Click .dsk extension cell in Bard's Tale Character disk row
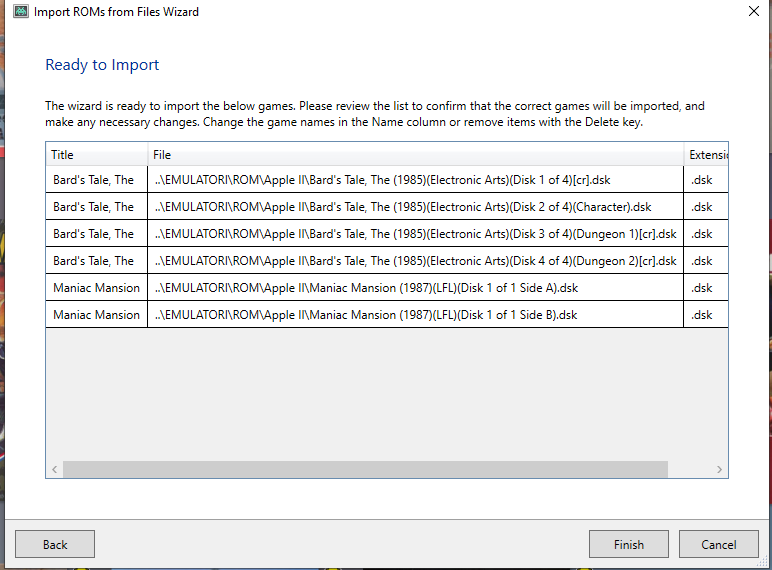This screenshot has height=570, width=772. [x=706, y=207]
